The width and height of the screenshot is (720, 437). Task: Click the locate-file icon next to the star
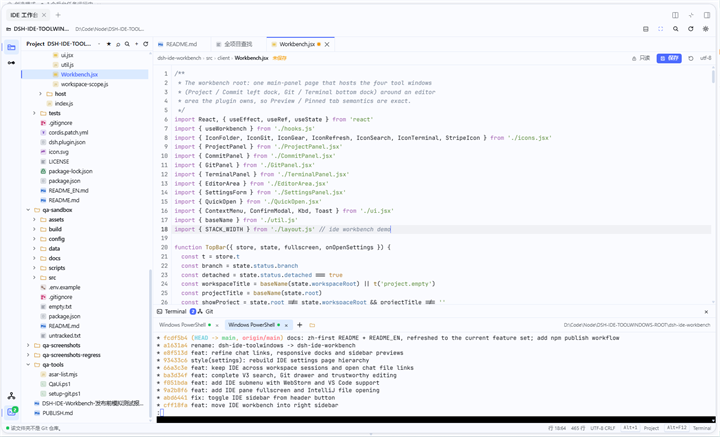118,44
